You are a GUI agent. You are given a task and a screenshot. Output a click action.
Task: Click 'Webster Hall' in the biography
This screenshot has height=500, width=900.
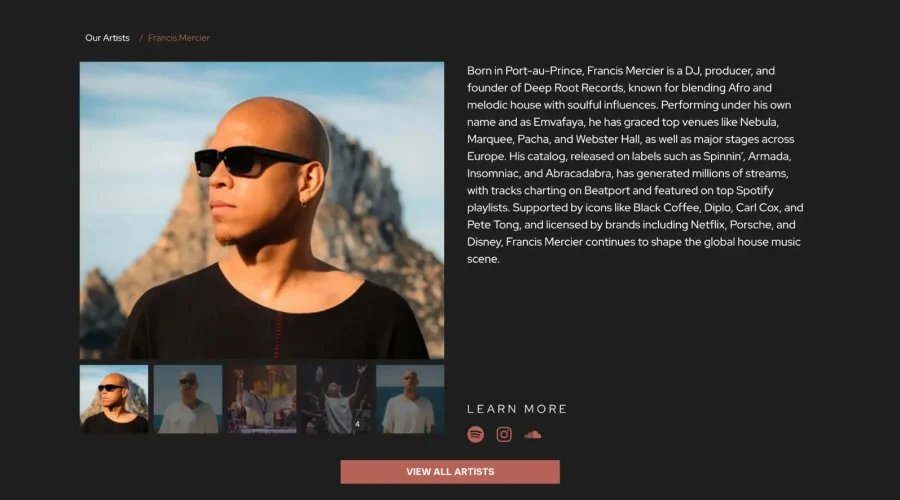tap(608, 139)
